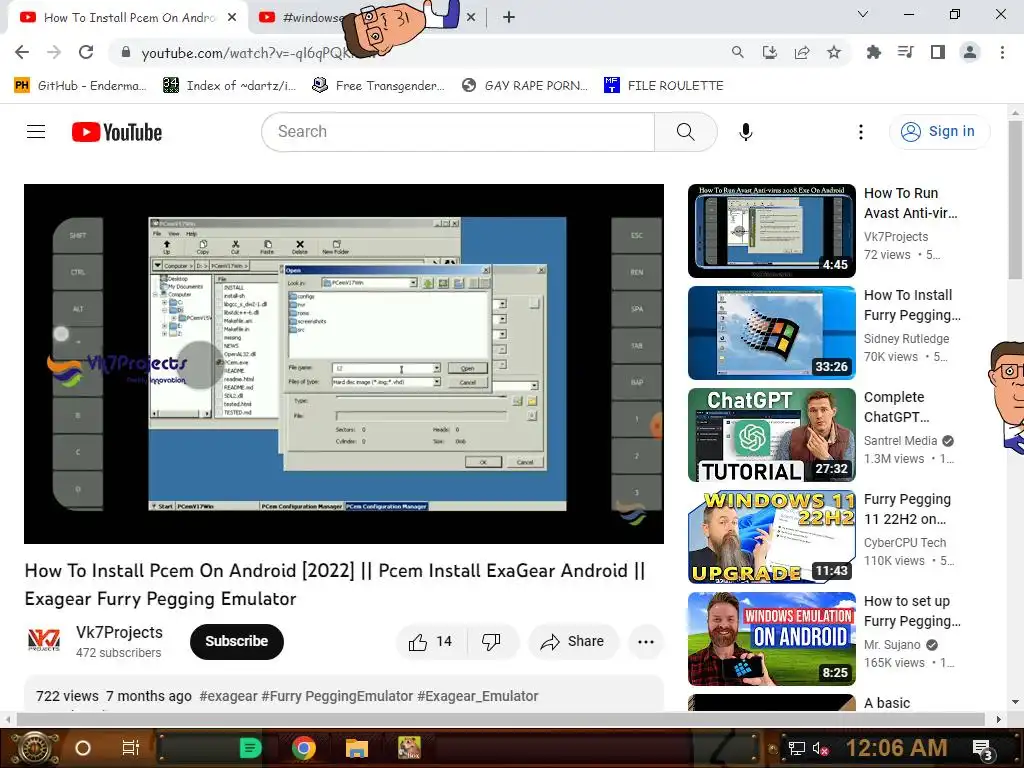The image size is (1024, 768).
Task: Open the tab search chevron in Chrome
Action: click(x=863, y=14)
